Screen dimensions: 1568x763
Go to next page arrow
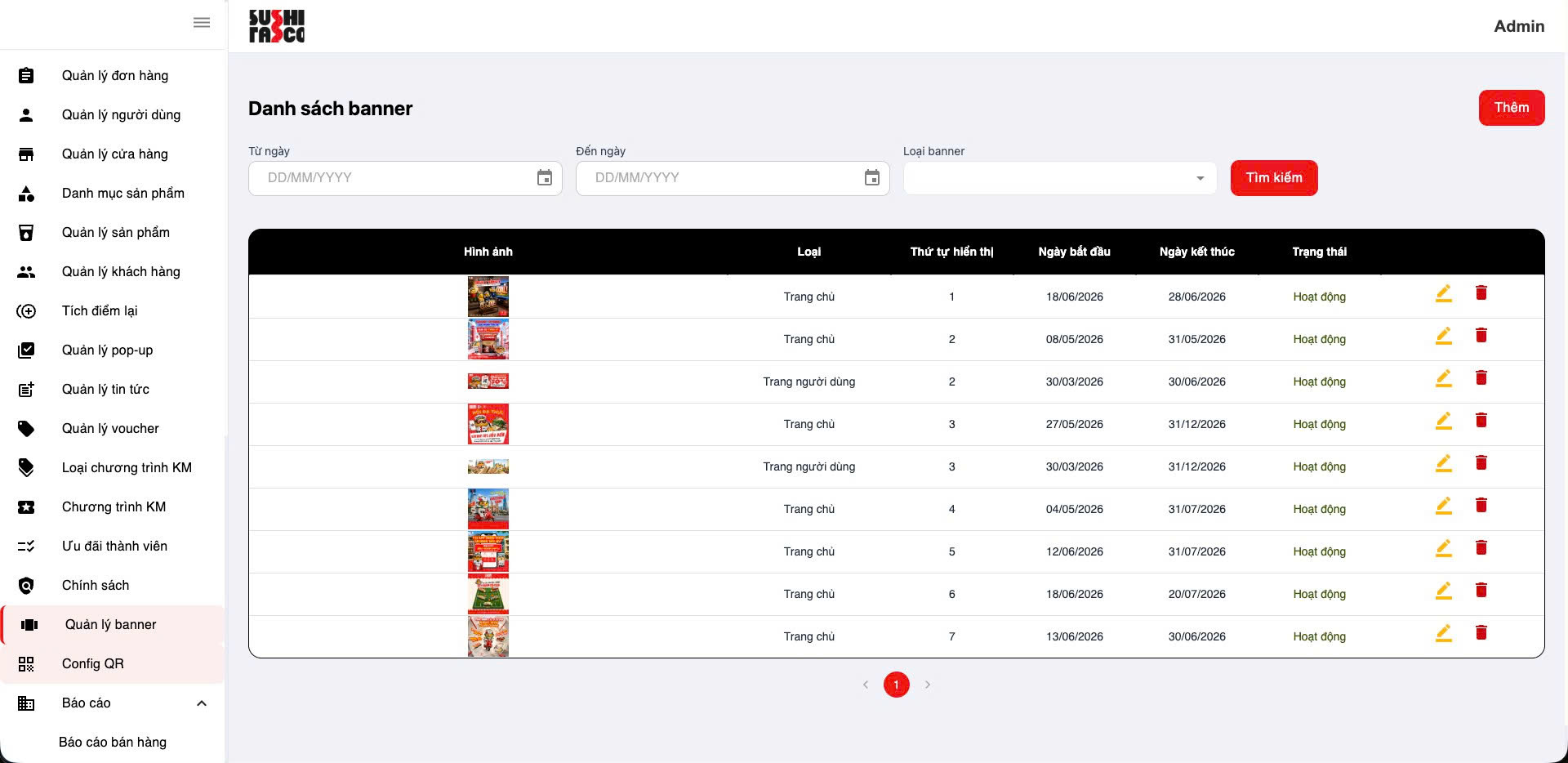pos(928,685)
